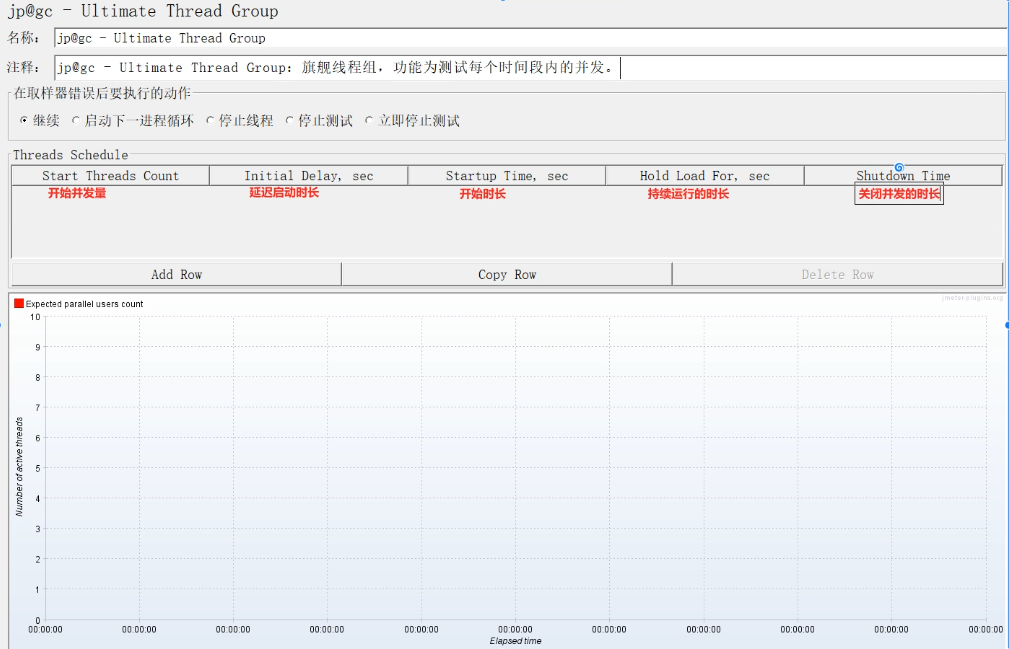1009x649 pixels.
Task: Click the Hold Load For, sec header
Action: (704, 176)
